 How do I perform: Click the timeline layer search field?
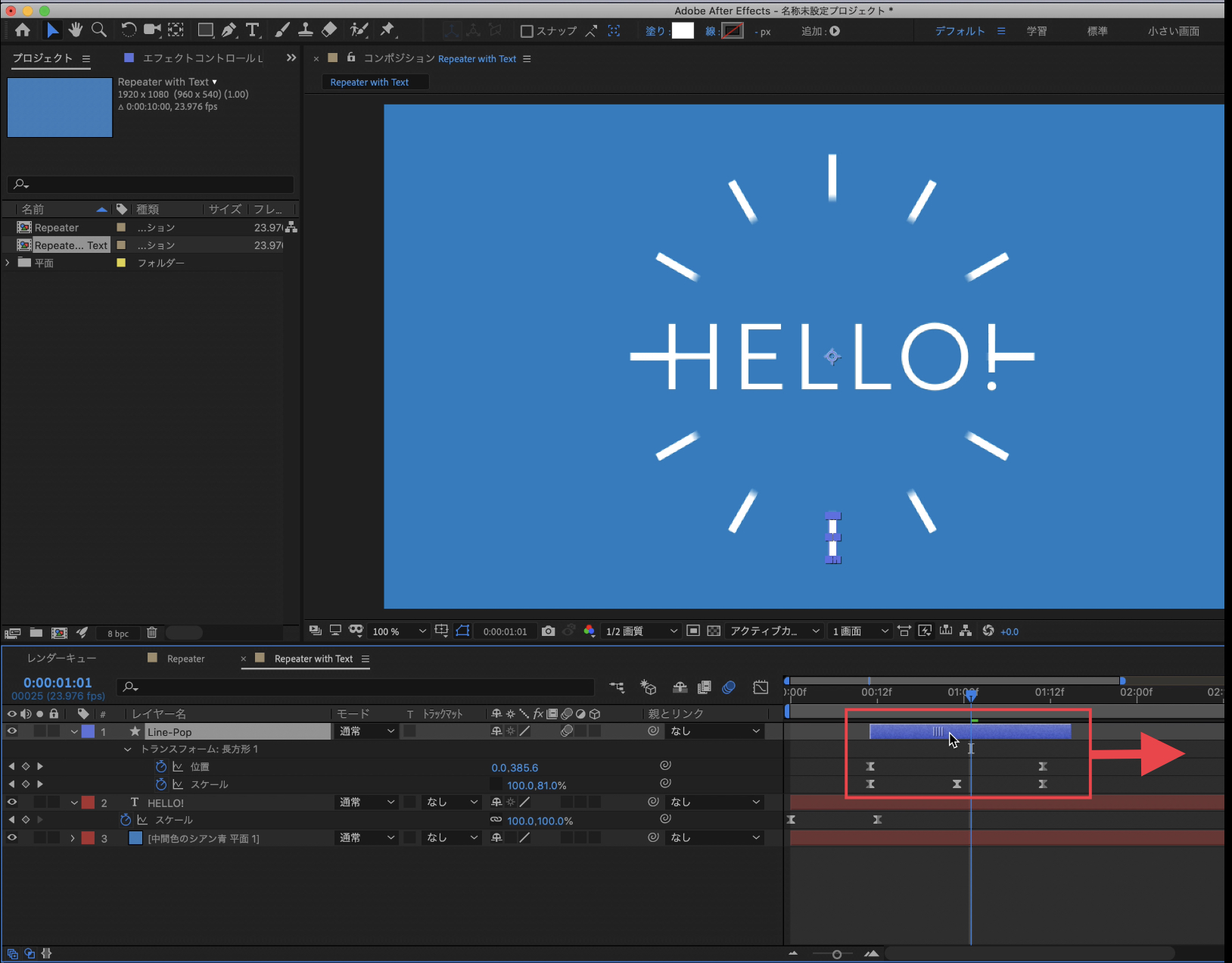pos(356,687)
